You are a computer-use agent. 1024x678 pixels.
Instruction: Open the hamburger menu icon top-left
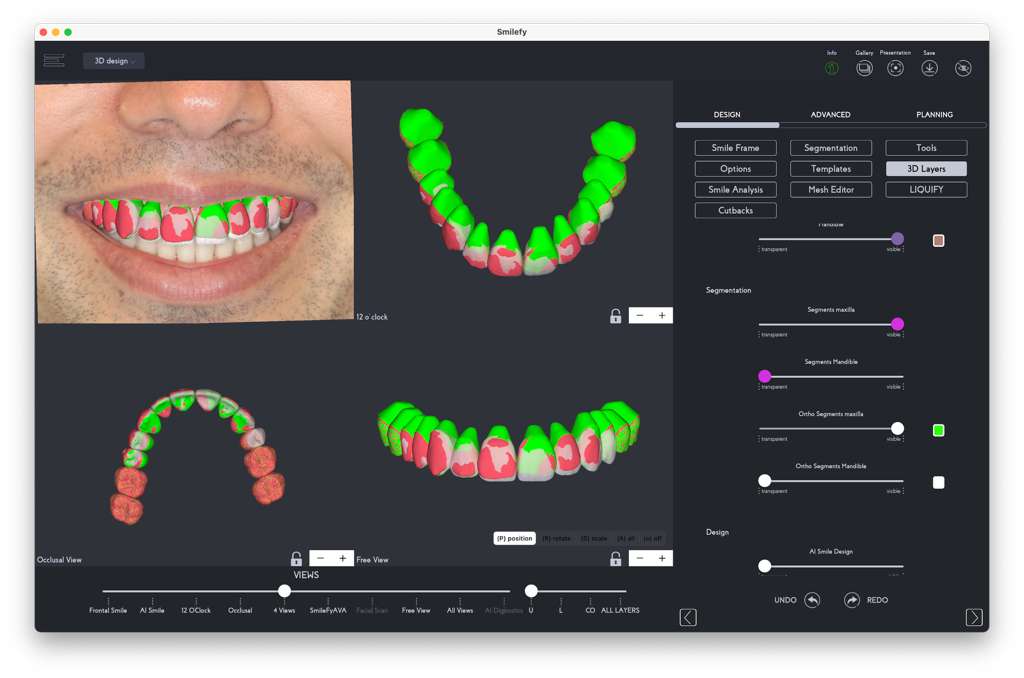(54, 61)
